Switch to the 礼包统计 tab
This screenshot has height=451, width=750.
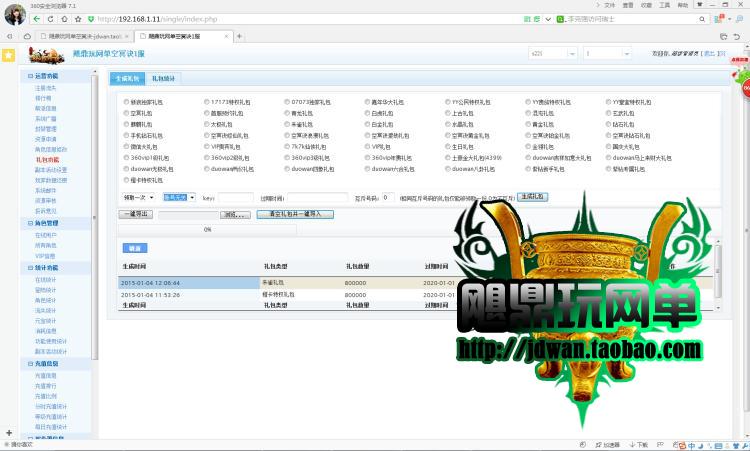point(163,78)
